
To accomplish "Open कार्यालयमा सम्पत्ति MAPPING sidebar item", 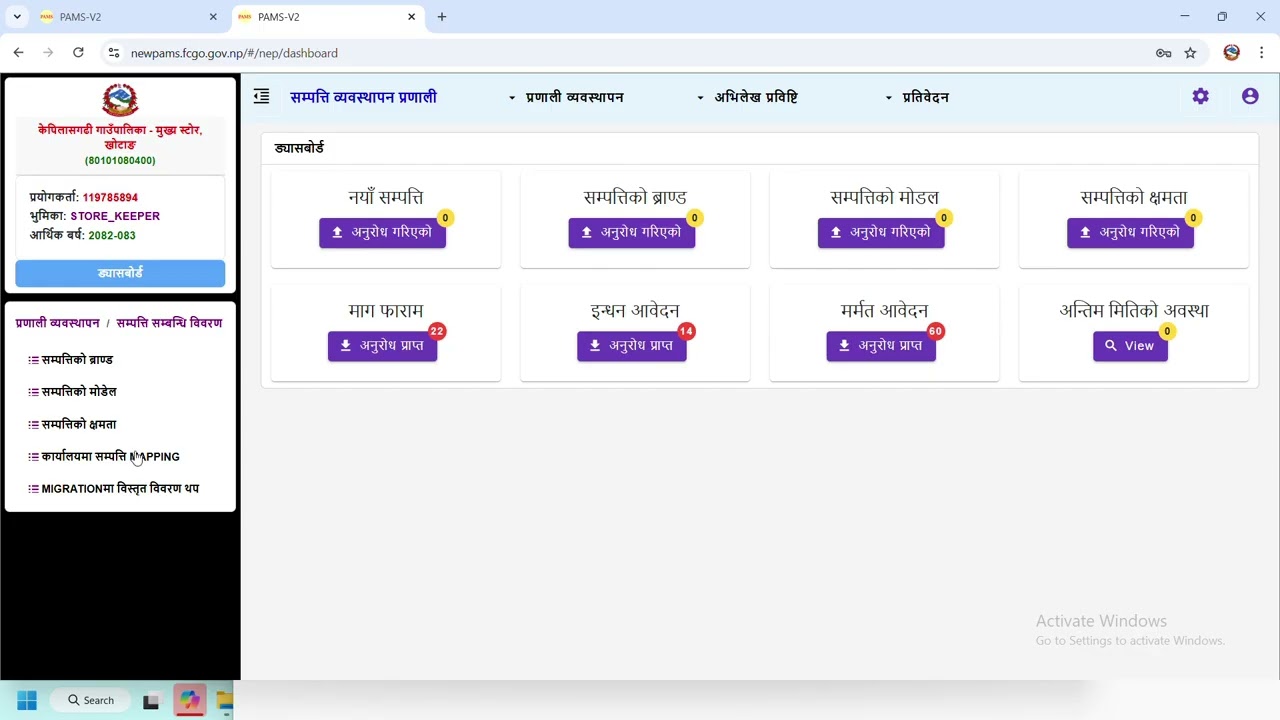I will (104, 457).
